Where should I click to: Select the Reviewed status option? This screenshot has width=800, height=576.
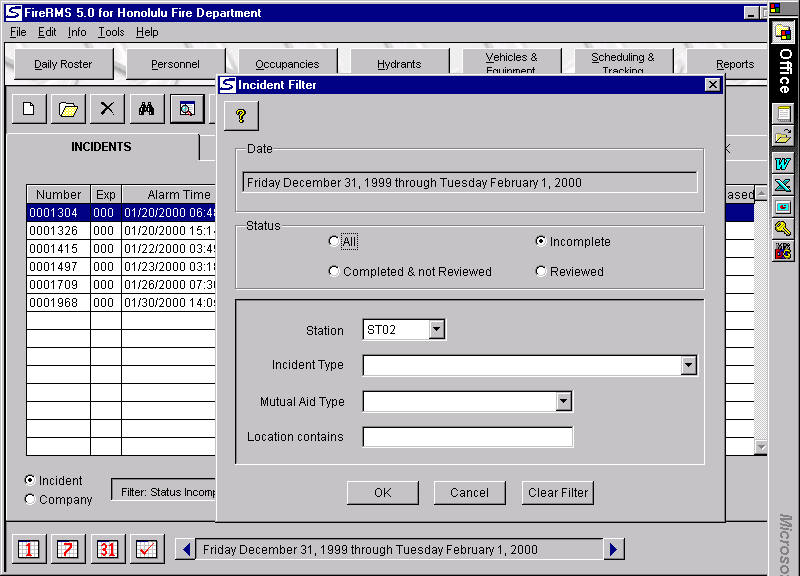point(541,272)
